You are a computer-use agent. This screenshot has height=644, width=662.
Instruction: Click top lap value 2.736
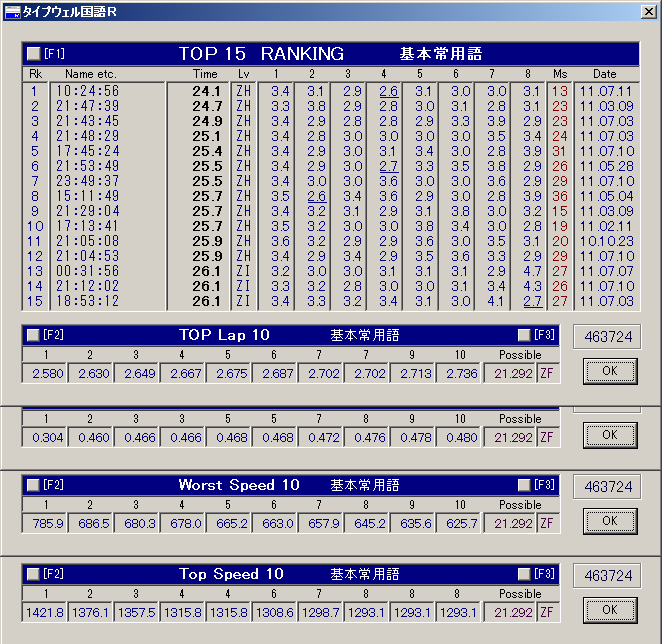[461, 374]
